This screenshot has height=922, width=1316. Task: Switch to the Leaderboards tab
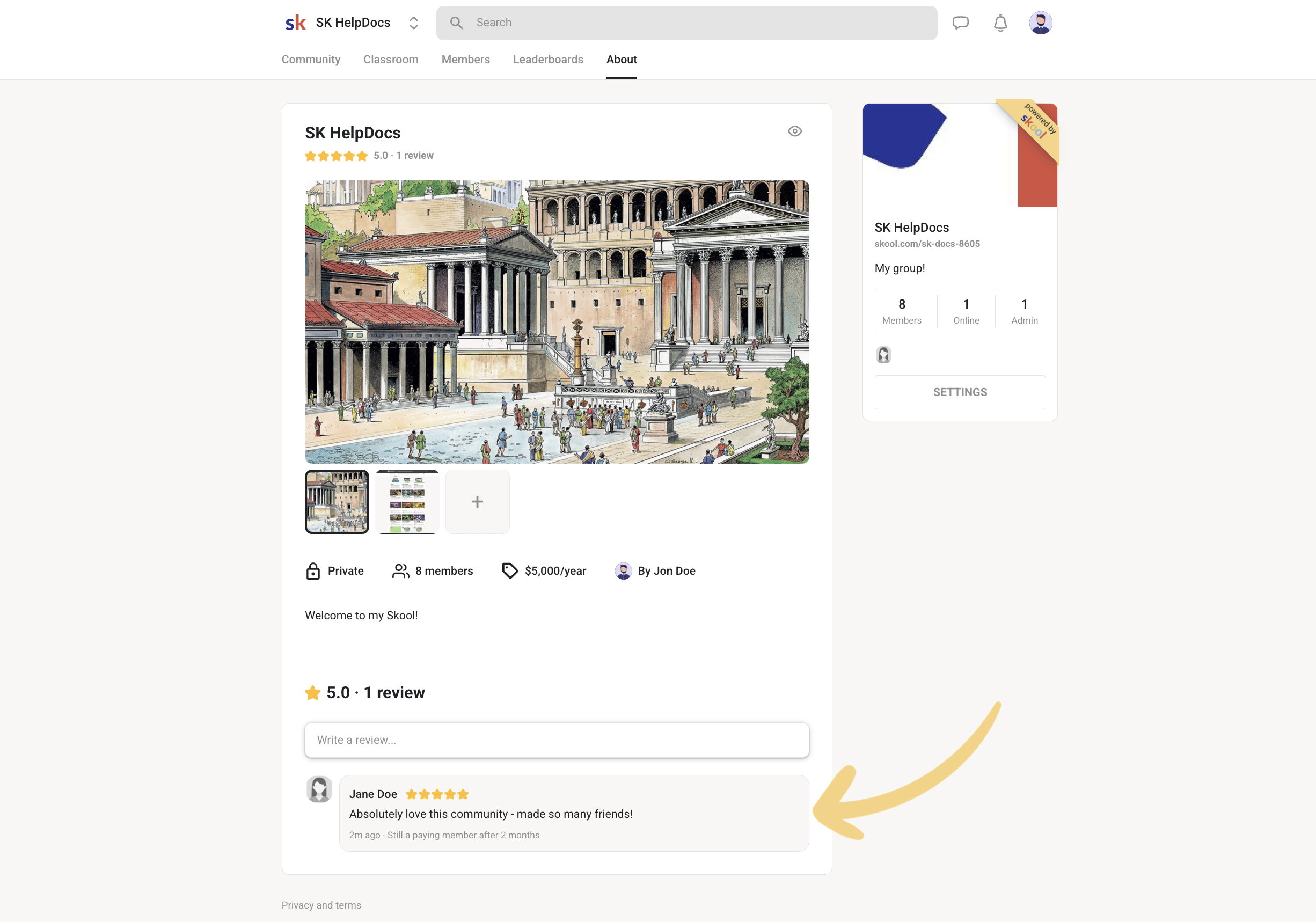pyautogui.click(x=548, y=60)
